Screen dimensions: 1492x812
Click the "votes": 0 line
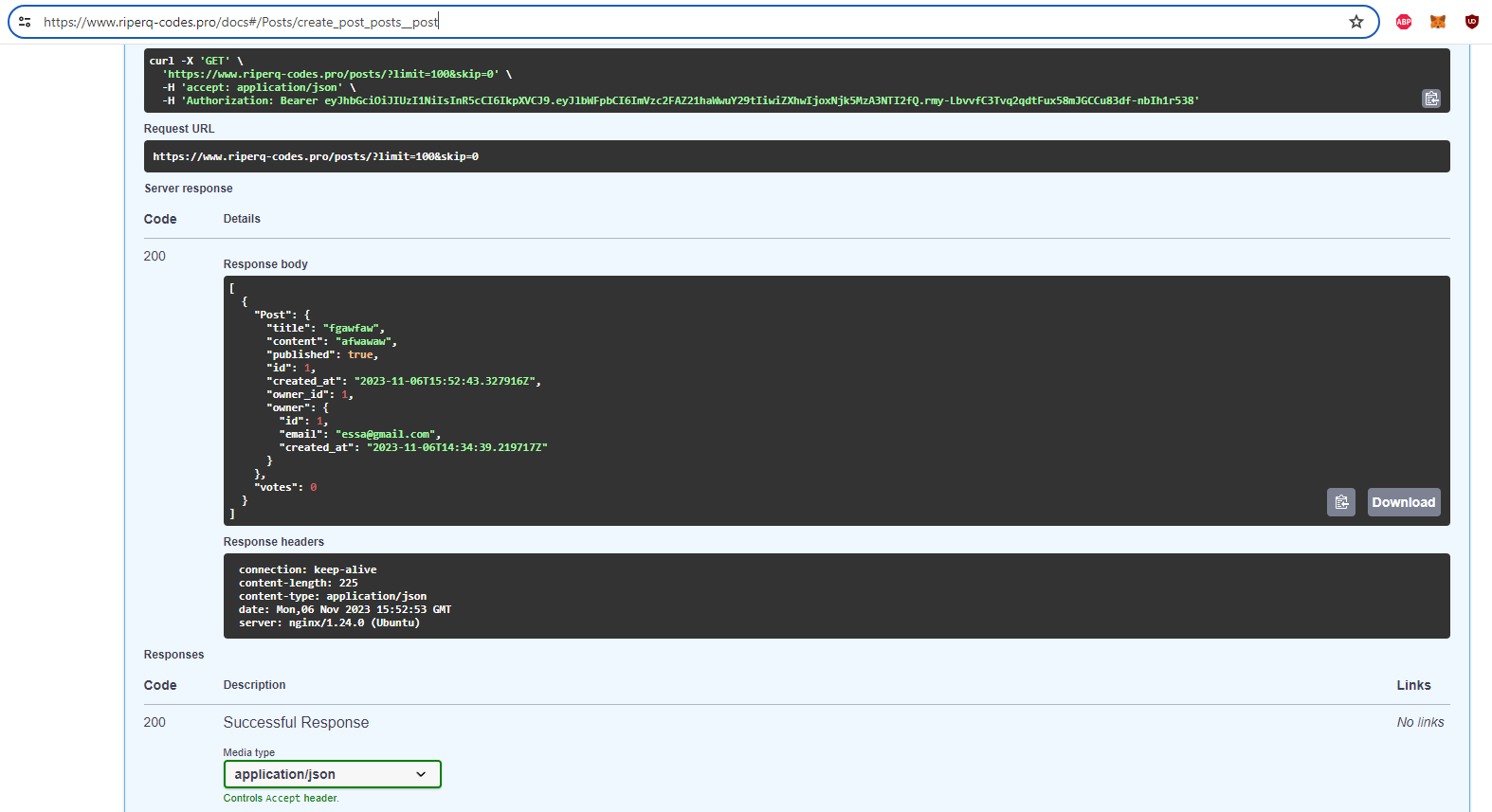(x=285, y=487)
